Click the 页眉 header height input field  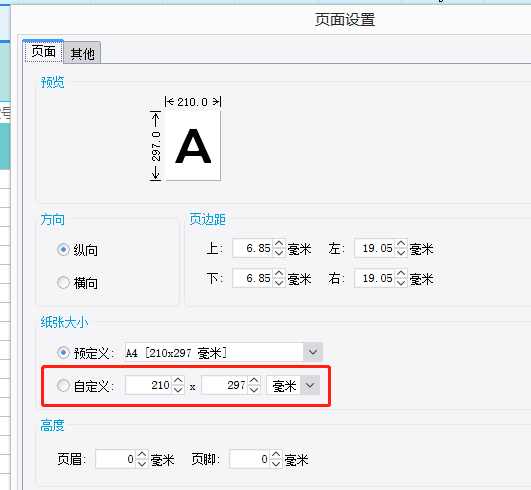pos(115,459)
